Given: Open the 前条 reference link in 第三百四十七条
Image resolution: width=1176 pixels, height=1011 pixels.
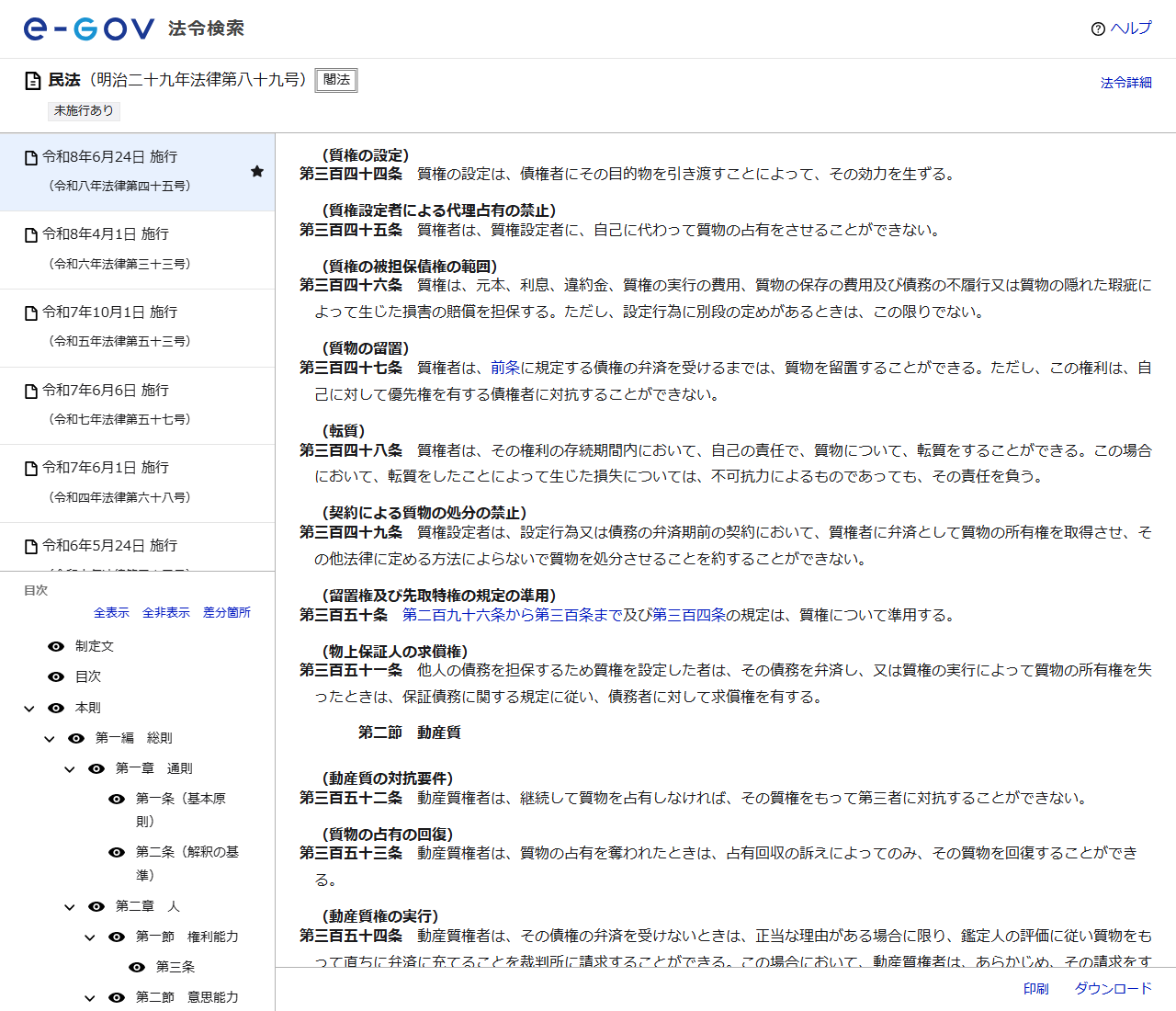Looking at the screenshot, I should pyautogui.click(x=505, y=368).
